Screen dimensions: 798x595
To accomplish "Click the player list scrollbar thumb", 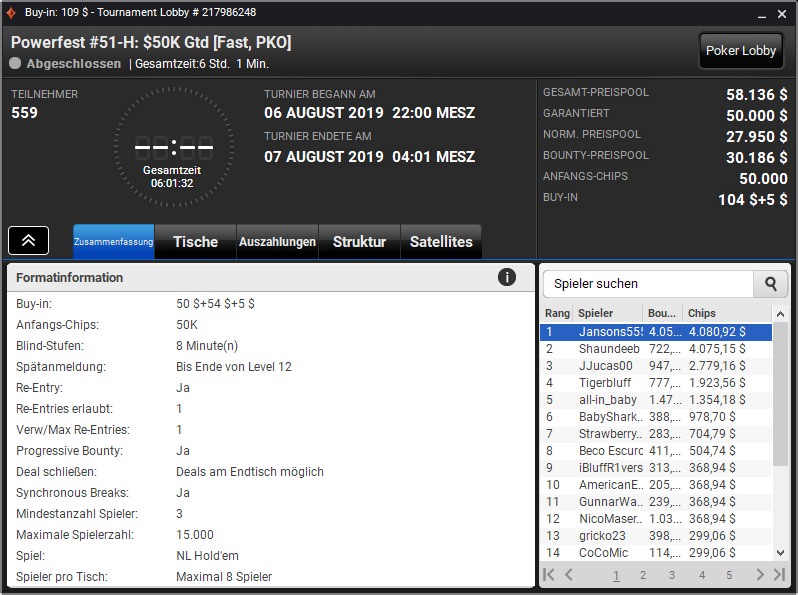I will [780, 393].
